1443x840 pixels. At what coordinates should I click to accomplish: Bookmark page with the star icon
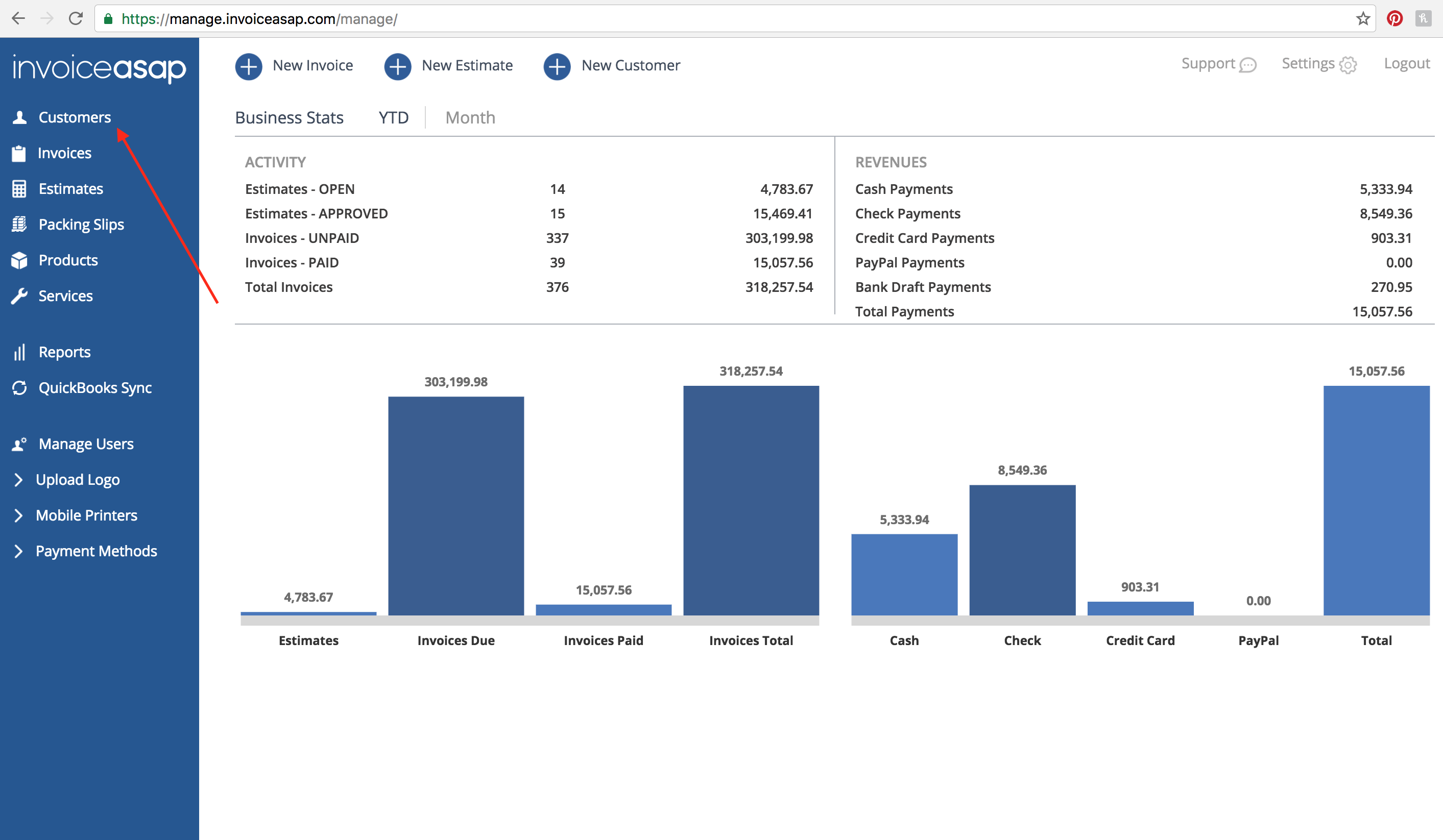(1363, 19)
